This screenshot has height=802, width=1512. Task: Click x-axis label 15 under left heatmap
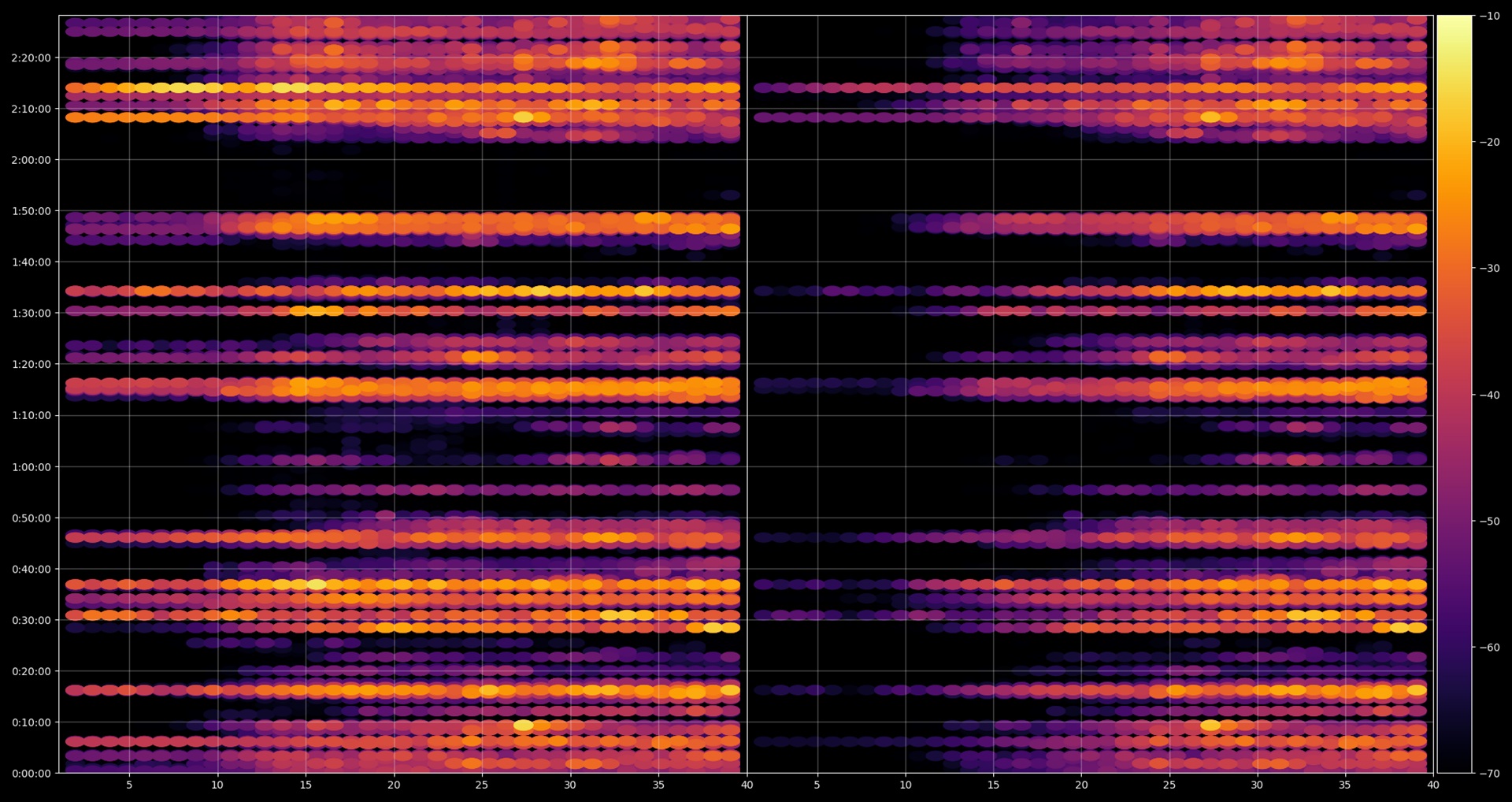pos(306,785)
